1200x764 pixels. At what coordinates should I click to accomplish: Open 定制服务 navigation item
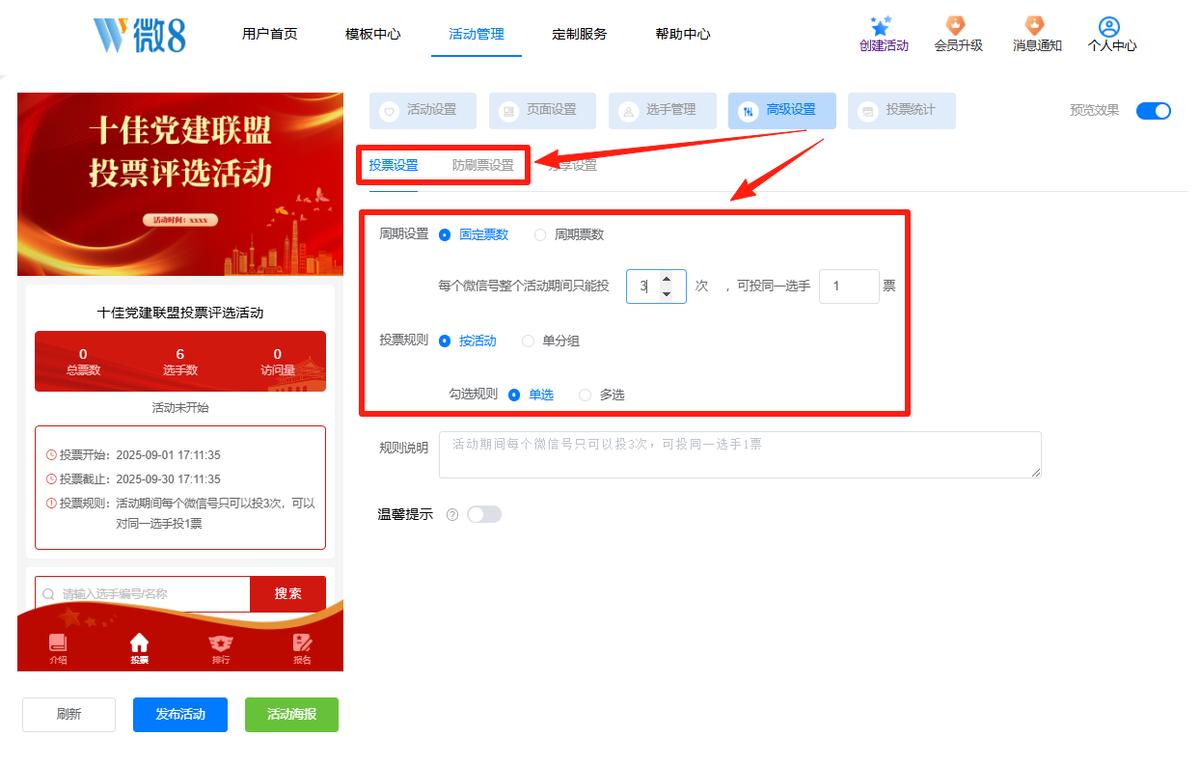(580, 34)
